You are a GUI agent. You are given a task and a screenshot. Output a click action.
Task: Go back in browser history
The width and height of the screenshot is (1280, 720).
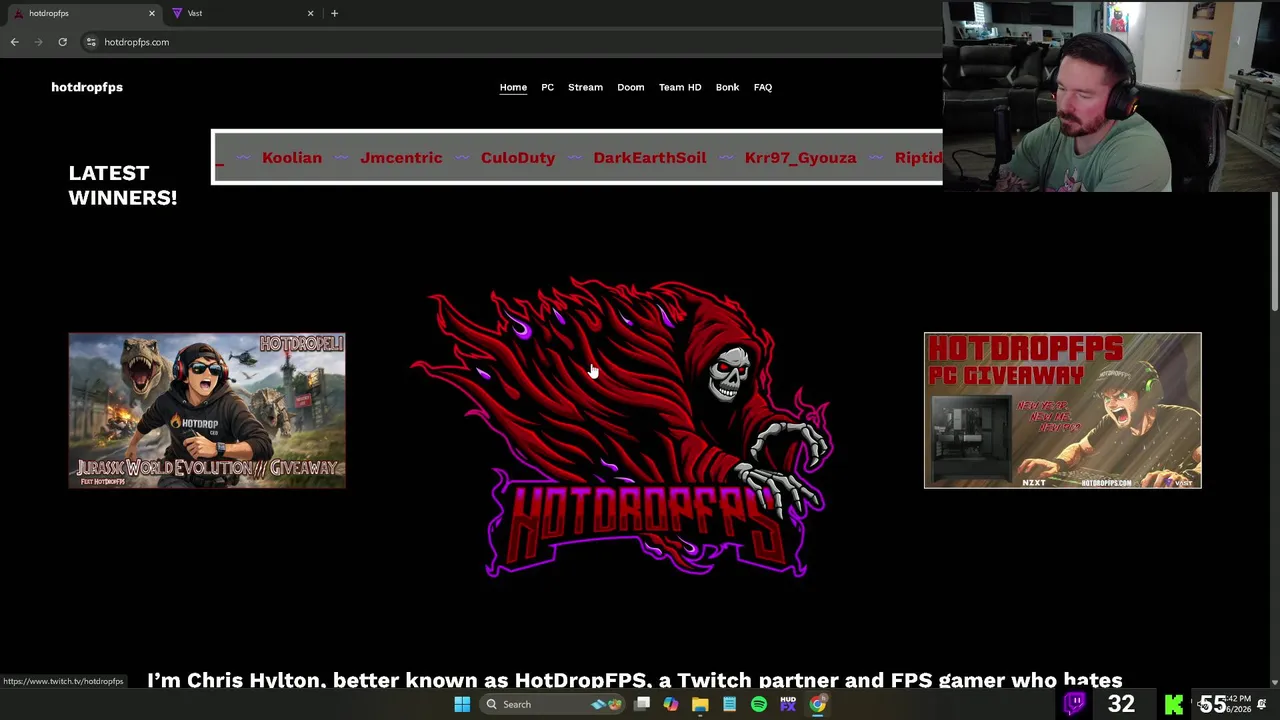tap(14, 42)
